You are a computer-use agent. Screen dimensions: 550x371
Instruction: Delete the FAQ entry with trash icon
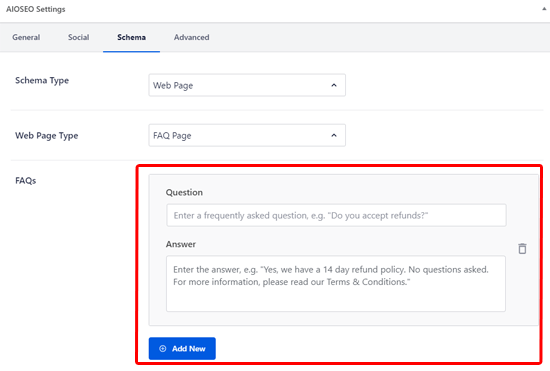522,249
